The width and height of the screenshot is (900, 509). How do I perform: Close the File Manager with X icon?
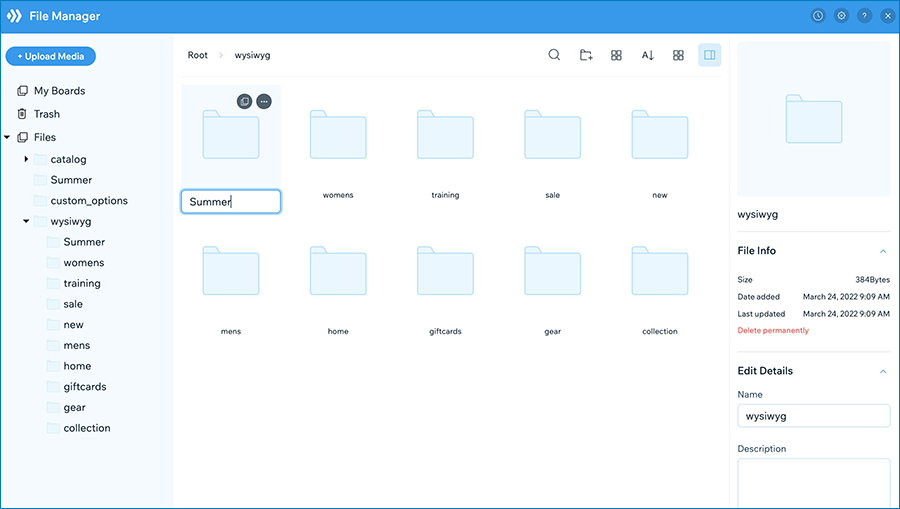[x=887, y=16]
